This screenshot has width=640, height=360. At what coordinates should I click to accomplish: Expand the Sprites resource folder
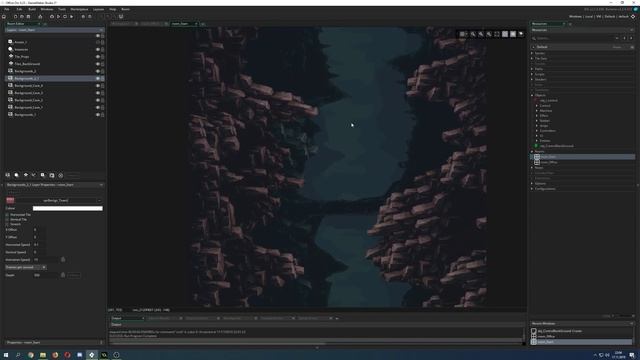[x=532, y=53]
